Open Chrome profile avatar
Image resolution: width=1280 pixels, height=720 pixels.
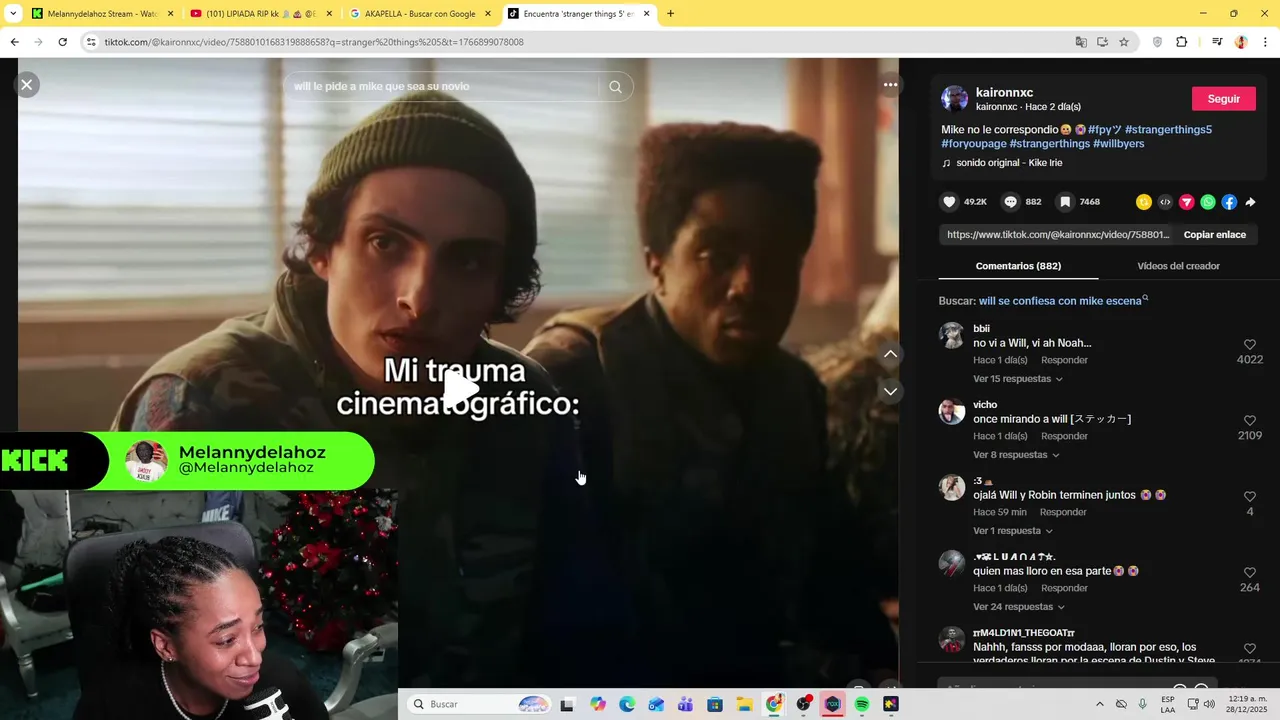point(1241,42)
